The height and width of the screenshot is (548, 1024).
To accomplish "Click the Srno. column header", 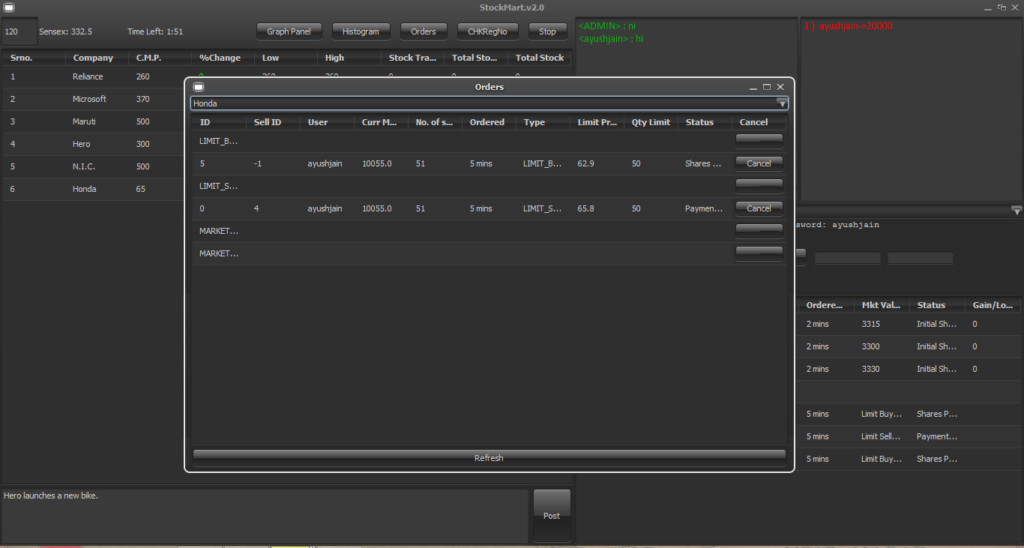I will (x=34, y=57).
